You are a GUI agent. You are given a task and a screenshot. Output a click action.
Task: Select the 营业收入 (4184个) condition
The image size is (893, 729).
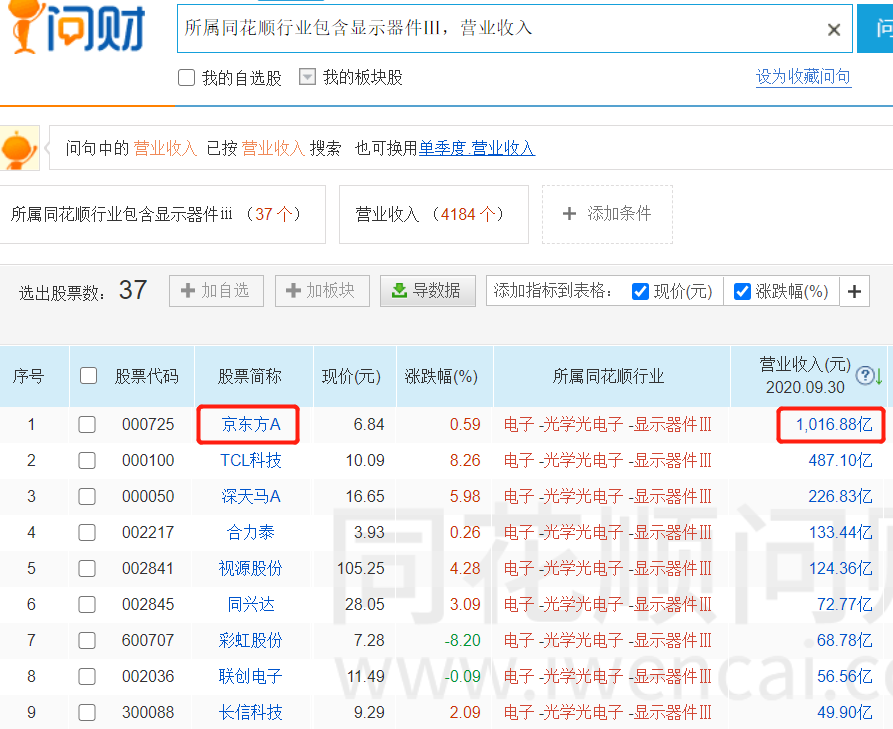tap(433, 214)
